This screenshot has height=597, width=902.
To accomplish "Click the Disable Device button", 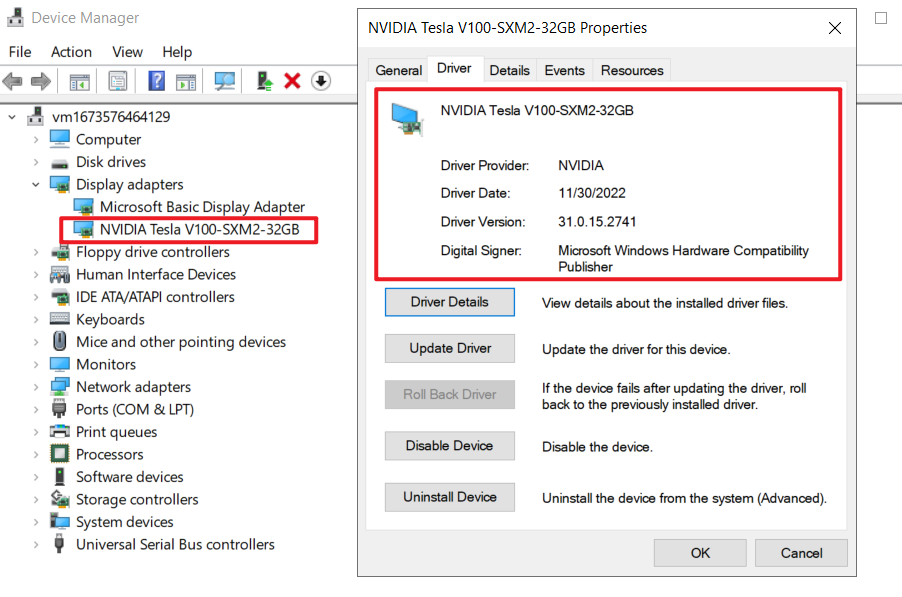I will tap(450, 446).
